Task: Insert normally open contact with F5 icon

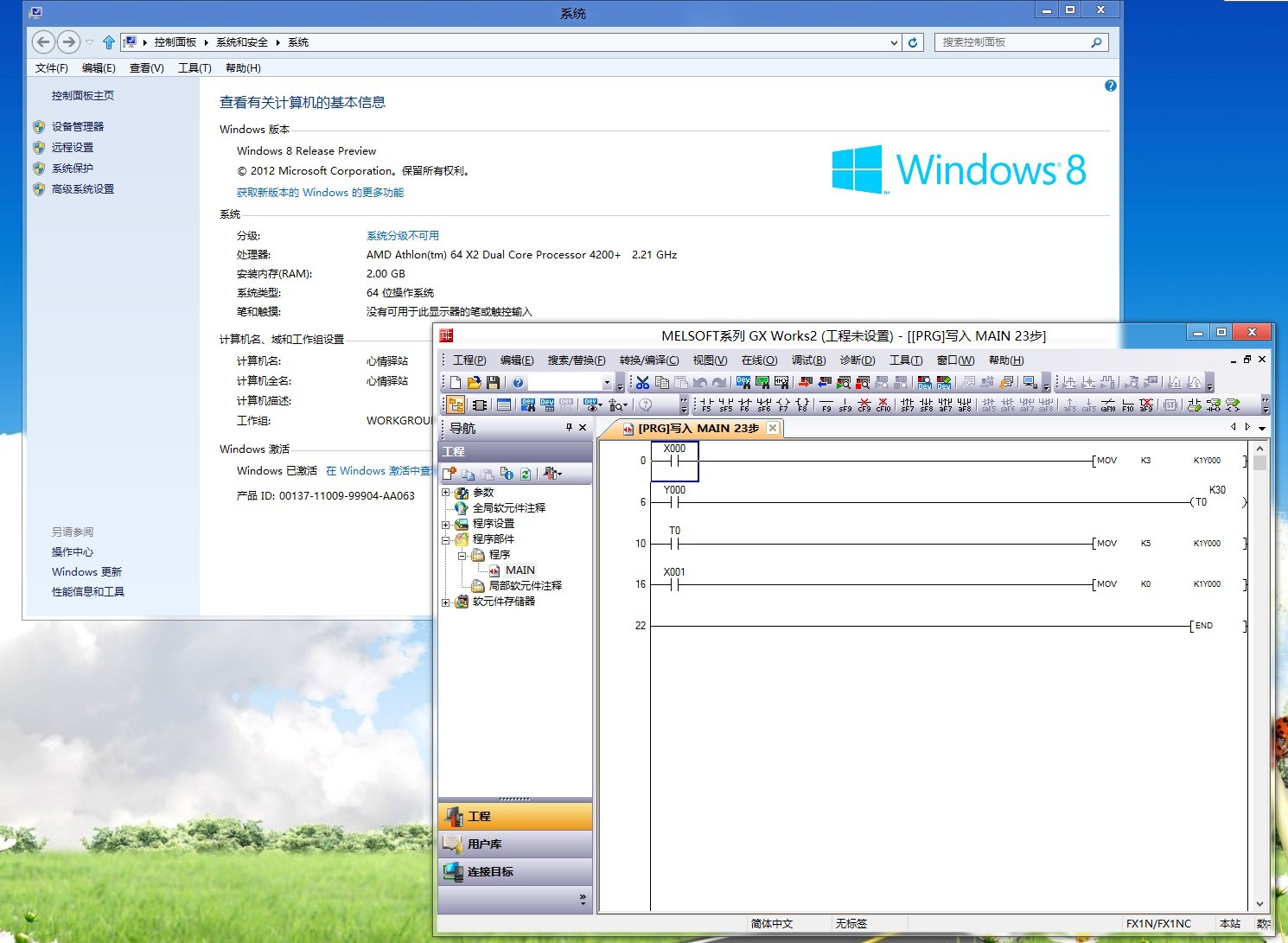Action: coord(706,405)
